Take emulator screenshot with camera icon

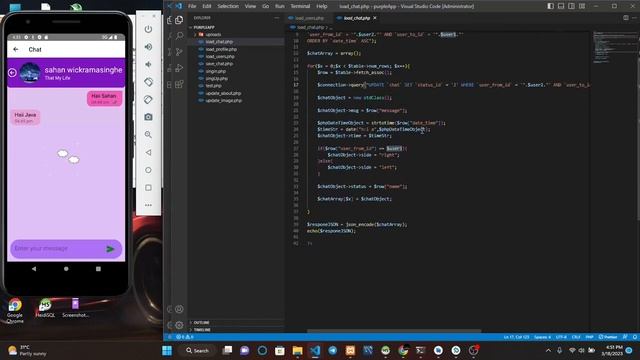[148, 117]
